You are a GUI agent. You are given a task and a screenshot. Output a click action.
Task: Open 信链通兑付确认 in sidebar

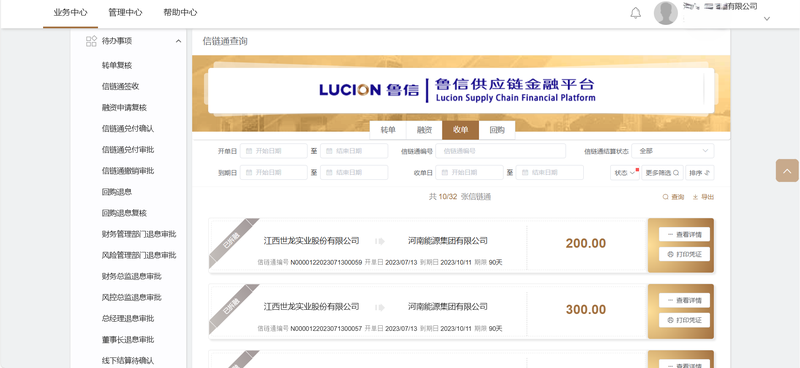click(x=128, y=129)
